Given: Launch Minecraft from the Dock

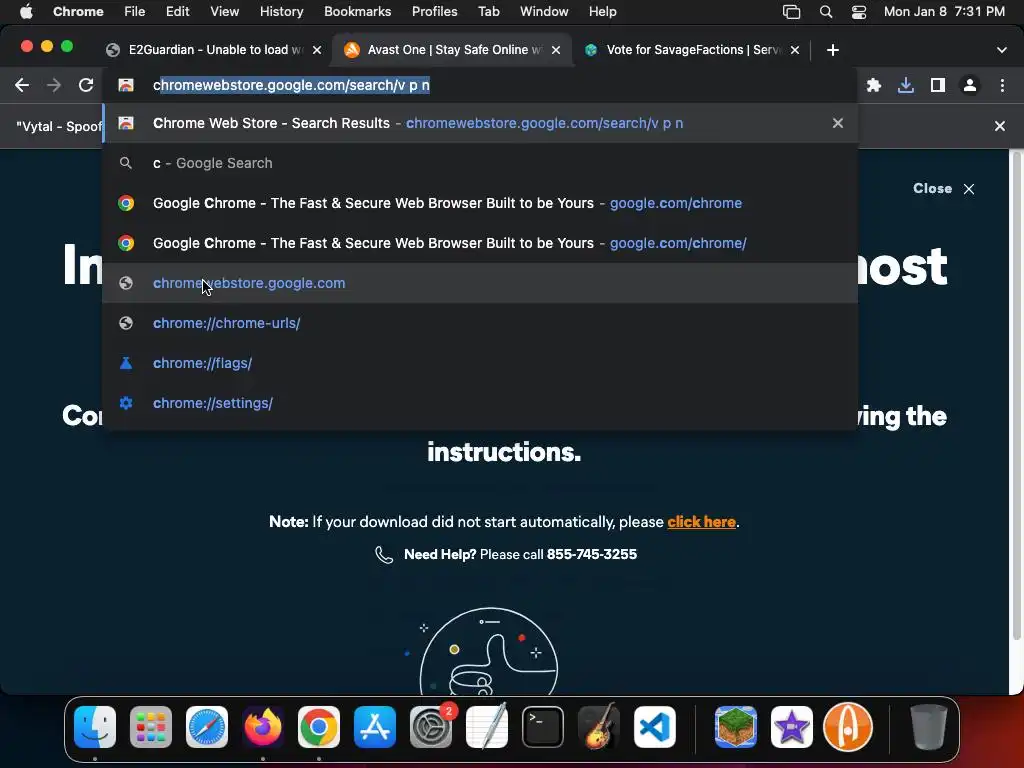Looking at the screenshot, I should pos(735,727).
